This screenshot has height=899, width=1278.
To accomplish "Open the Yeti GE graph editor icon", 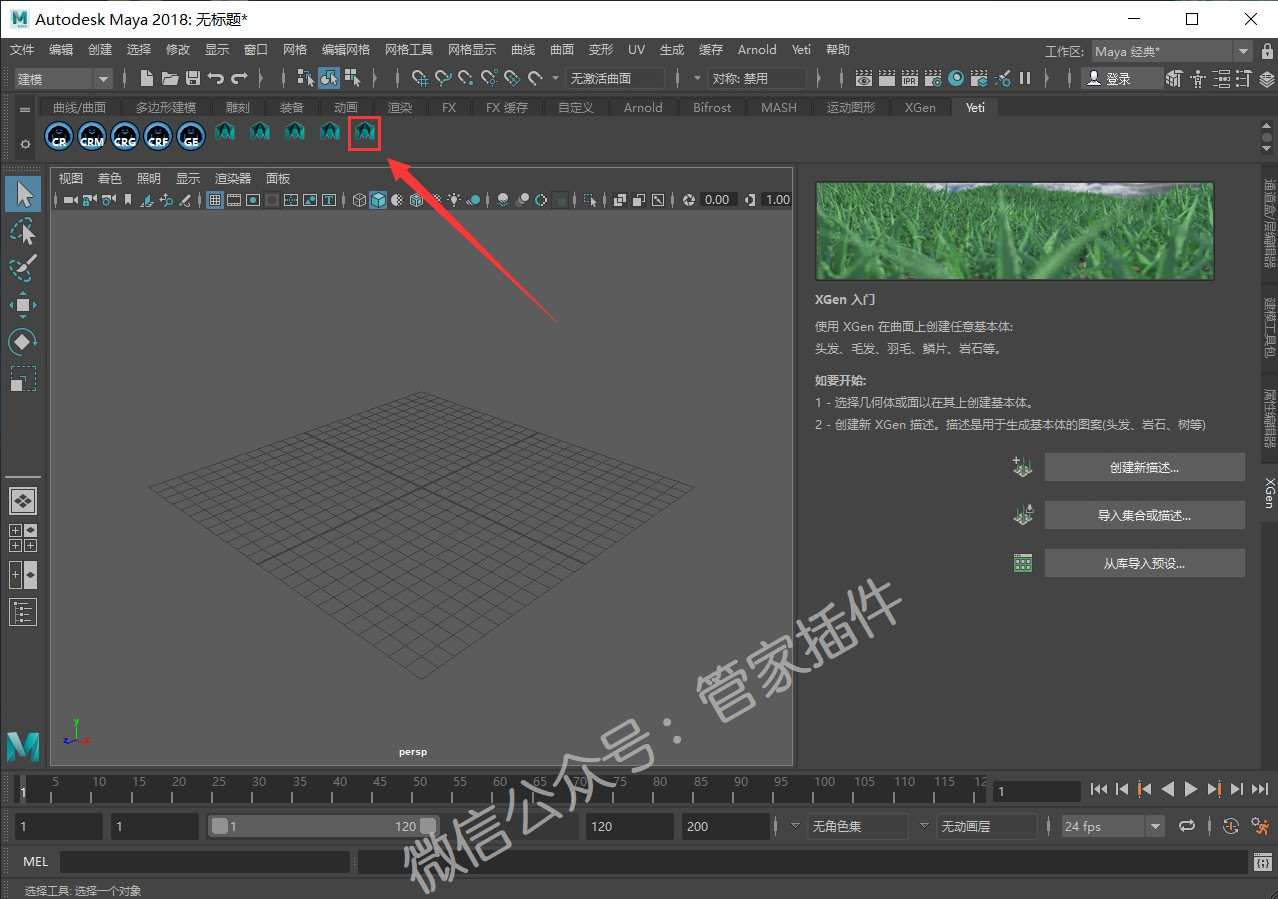I will click(191, 136).
